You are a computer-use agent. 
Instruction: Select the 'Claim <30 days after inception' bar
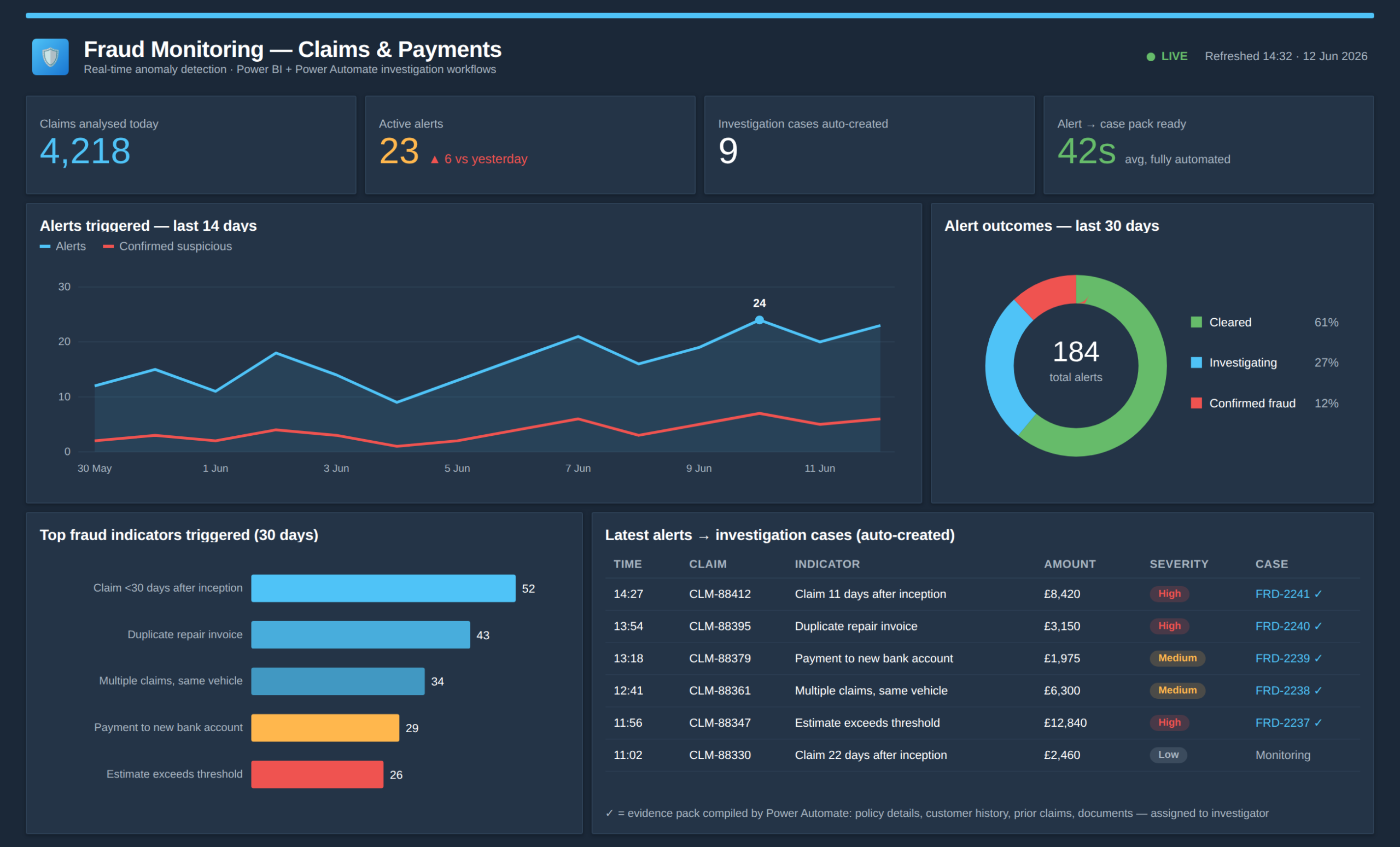click(x=383, y=588)
